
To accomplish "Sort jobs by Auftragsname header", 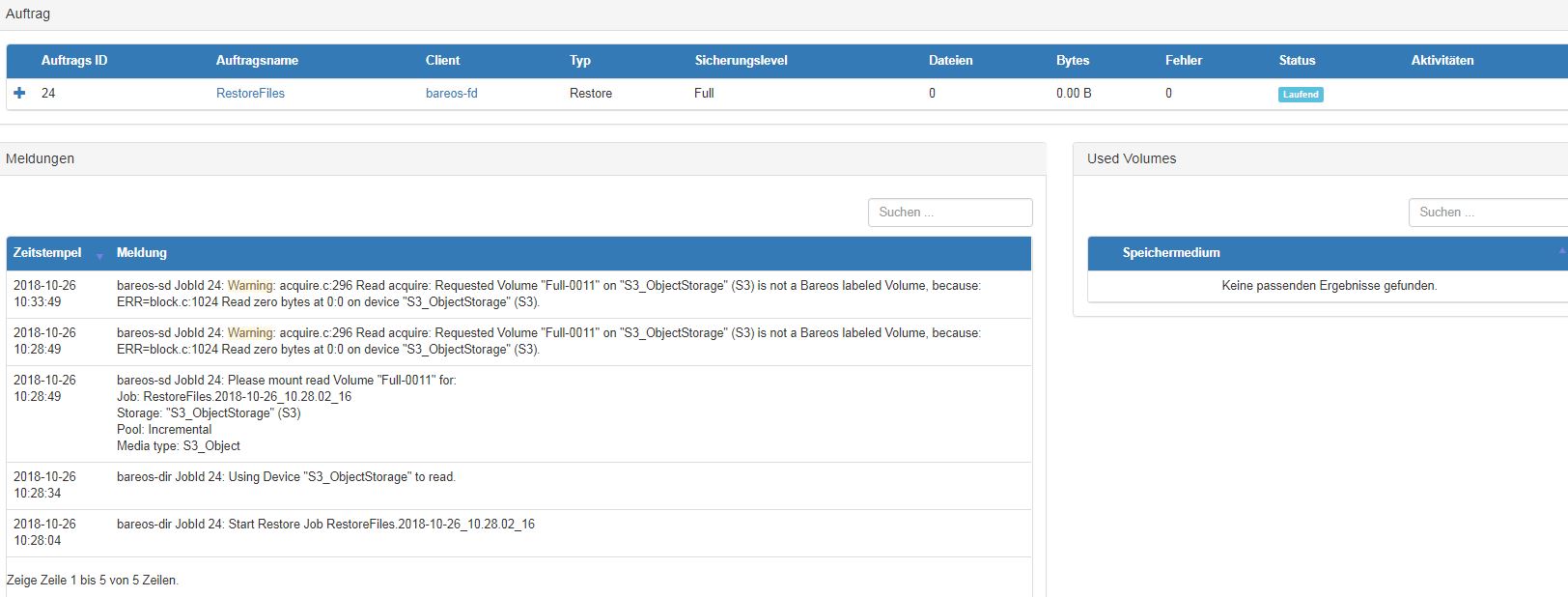I will tap(257, 61).
